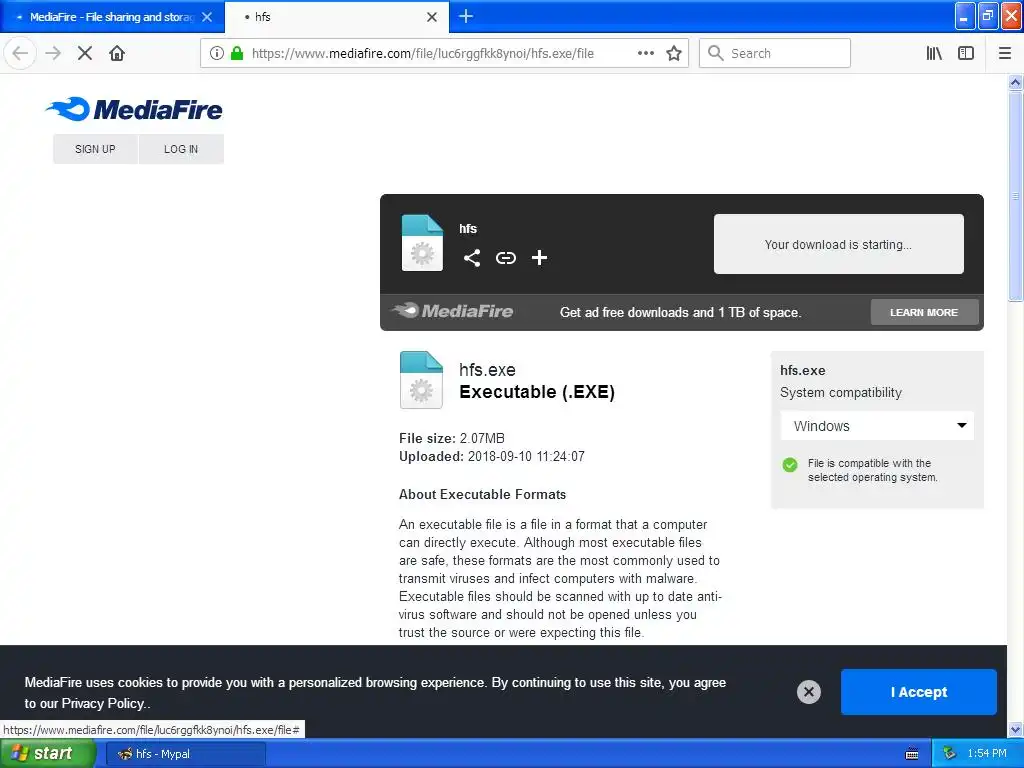Screen dimensions: 1024x768
Task: Click the share icon under hfs
Action: click(472, 258)
